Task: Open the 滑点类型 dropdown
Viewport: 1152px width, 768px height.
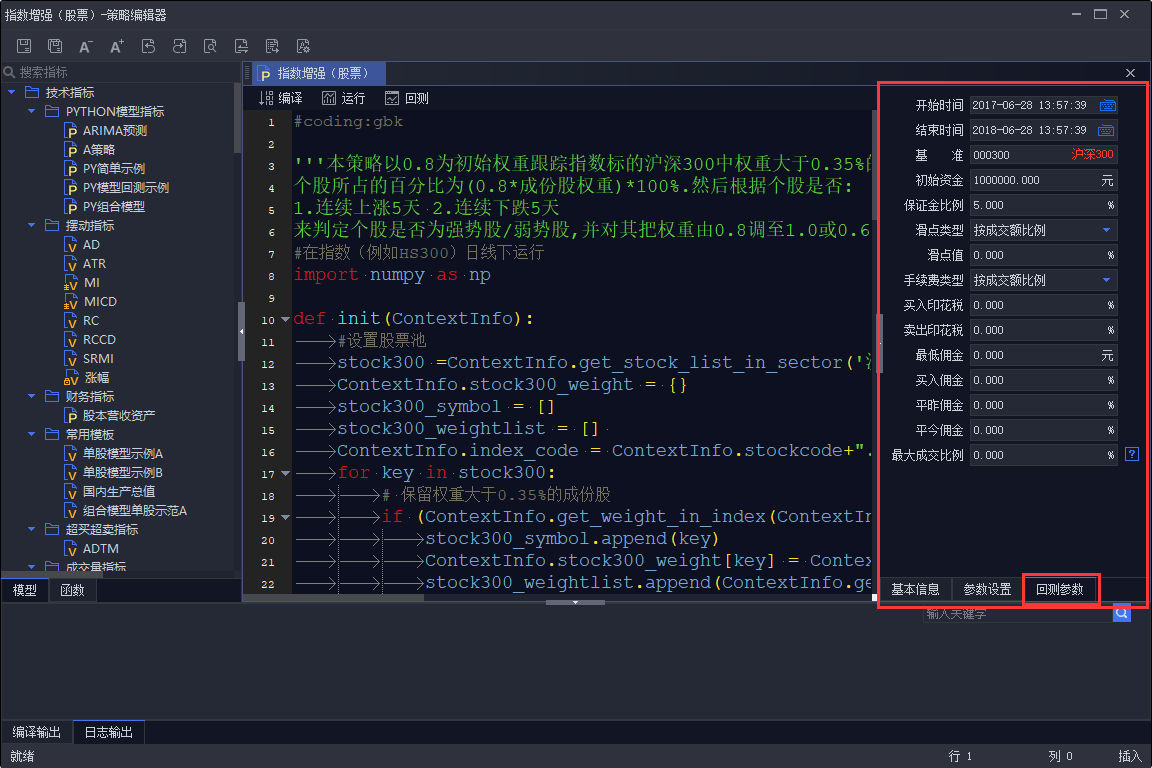Action: (x=1106, y=230)
